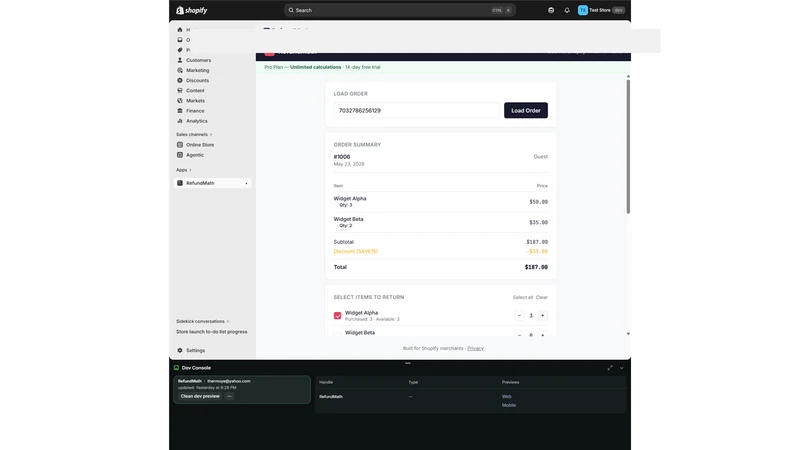
Task: Click the Online Store icon
Action: pyautogui.click(x=180, y=145)
